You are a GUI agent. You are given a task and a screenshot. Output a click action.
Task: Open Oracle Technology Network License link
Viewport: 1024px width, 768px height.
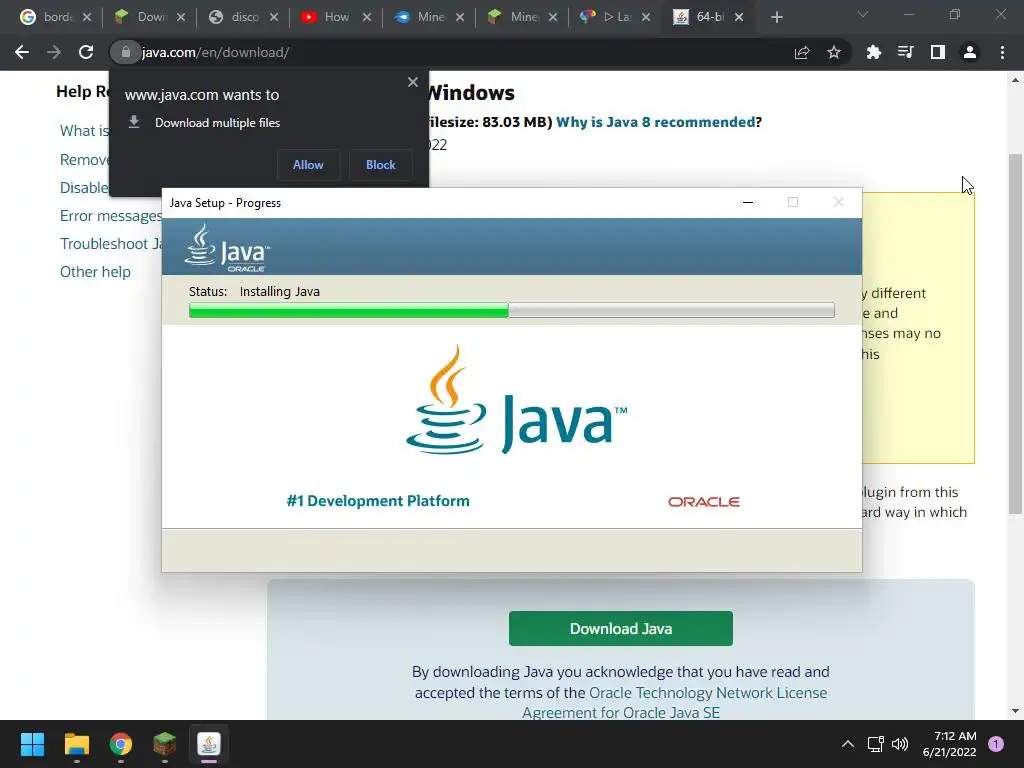tap(708, 692)
